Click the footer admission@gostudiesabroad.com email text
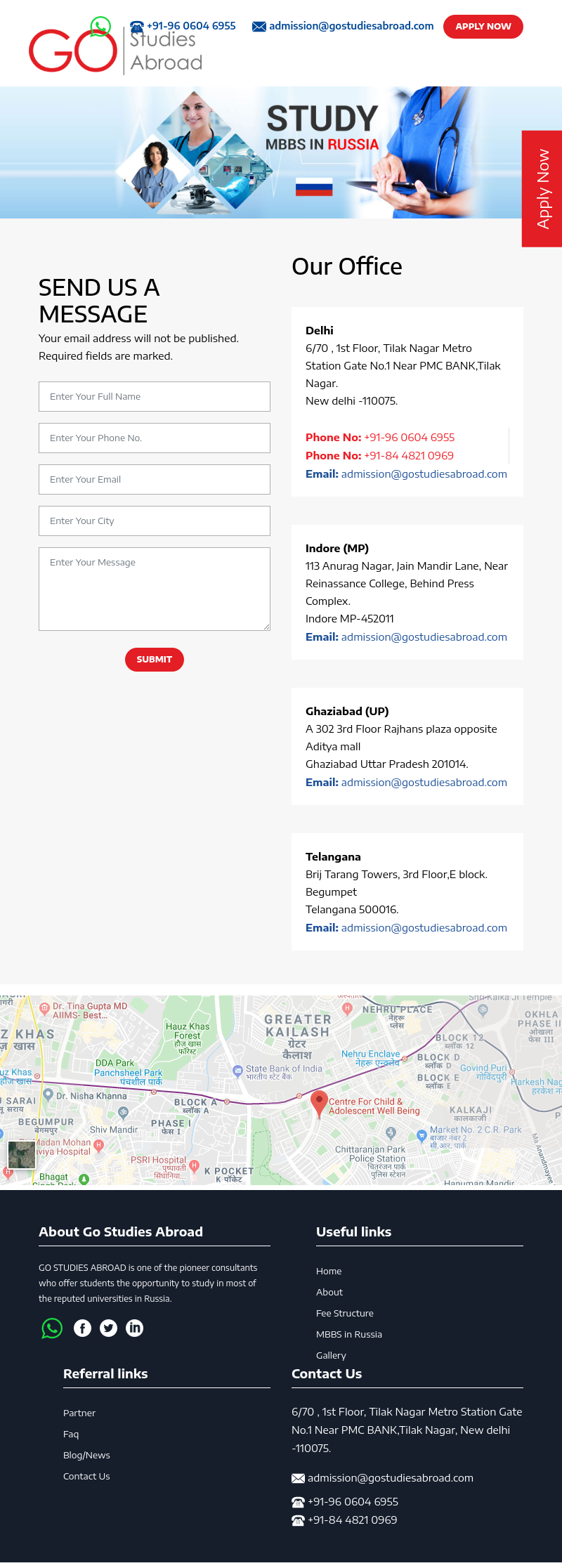The image size is (562, 1568). tap(391, 1478)
